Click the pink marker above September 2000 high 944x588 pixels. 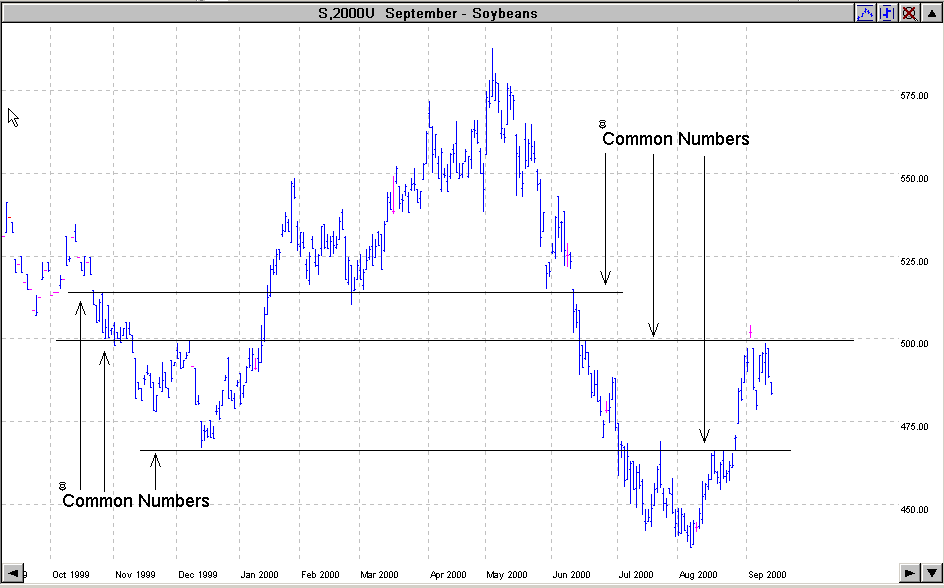pos(750,330)
